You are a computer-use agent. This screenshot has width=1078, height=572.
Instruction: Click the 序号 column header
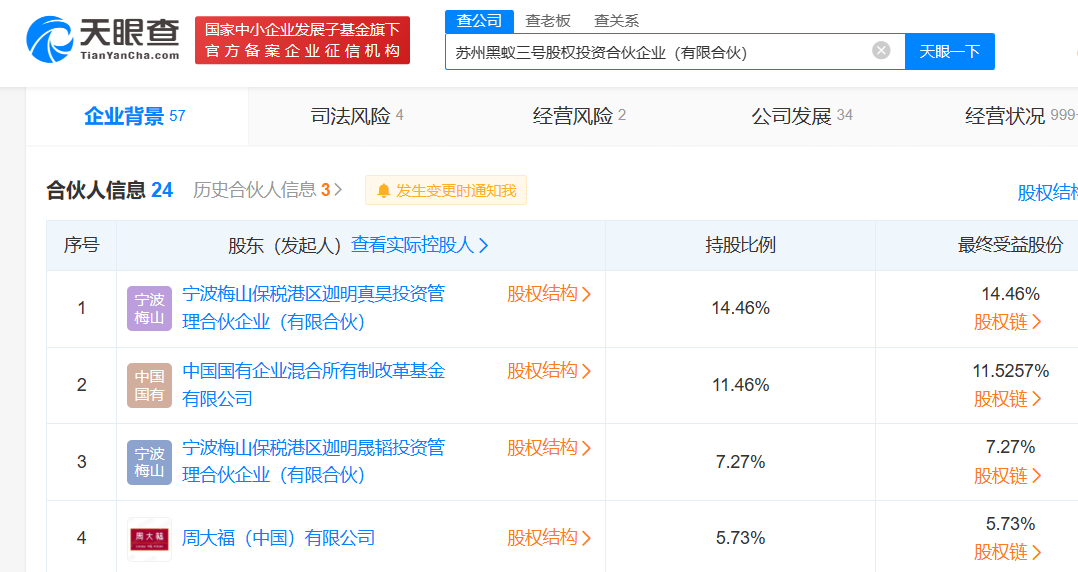(x=81, y=245)
